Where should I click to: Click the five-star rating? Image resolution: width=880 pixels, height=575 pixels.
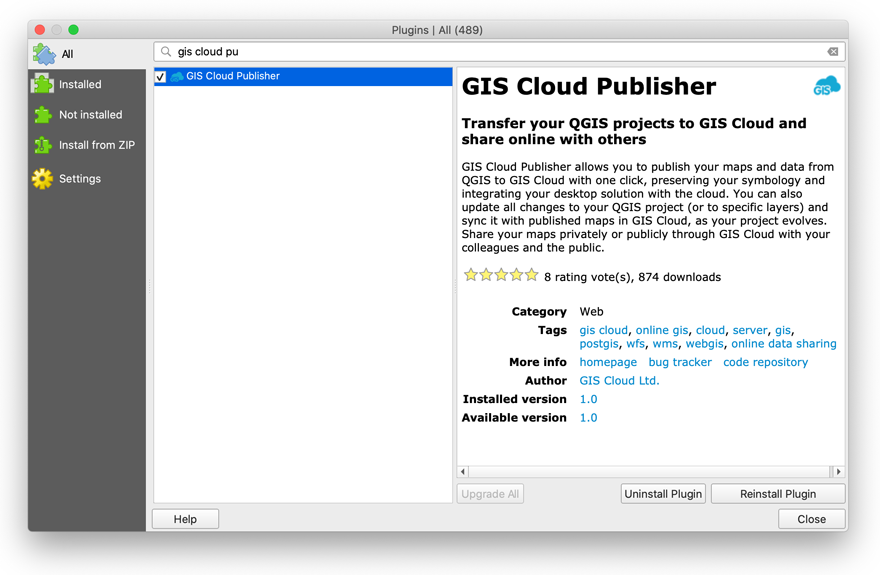click(501, 275)
